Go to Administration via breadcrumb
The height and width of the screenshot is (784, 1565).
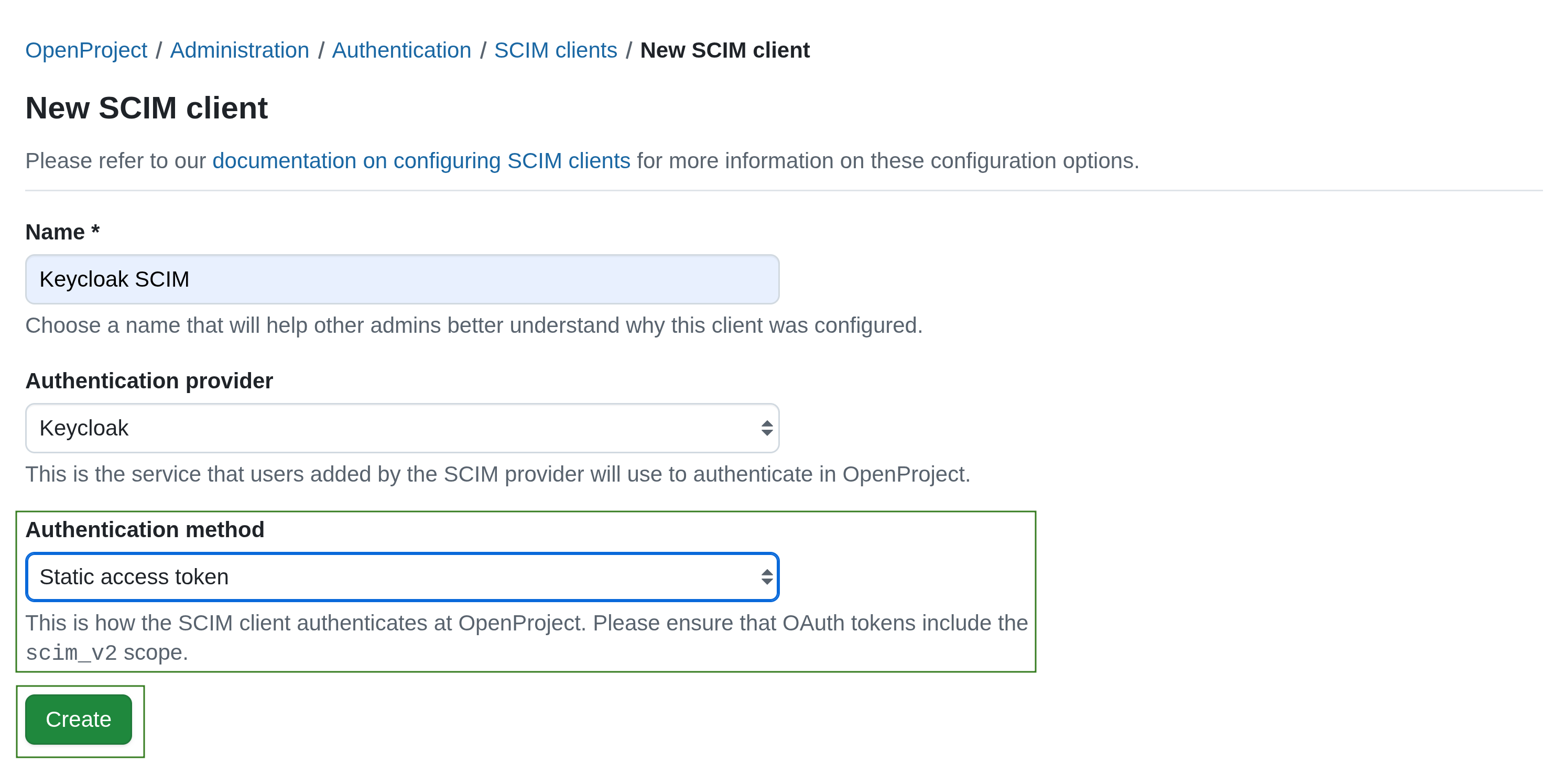(x=239, y=50)
